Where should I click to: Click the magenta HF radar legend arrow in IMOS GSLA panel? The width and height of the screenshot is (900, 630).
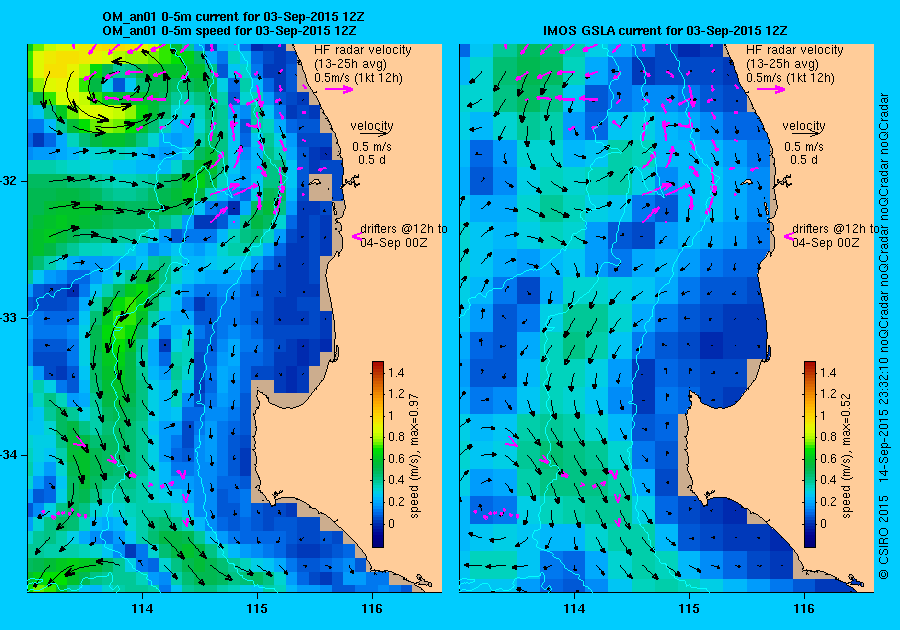click(771, 89)
